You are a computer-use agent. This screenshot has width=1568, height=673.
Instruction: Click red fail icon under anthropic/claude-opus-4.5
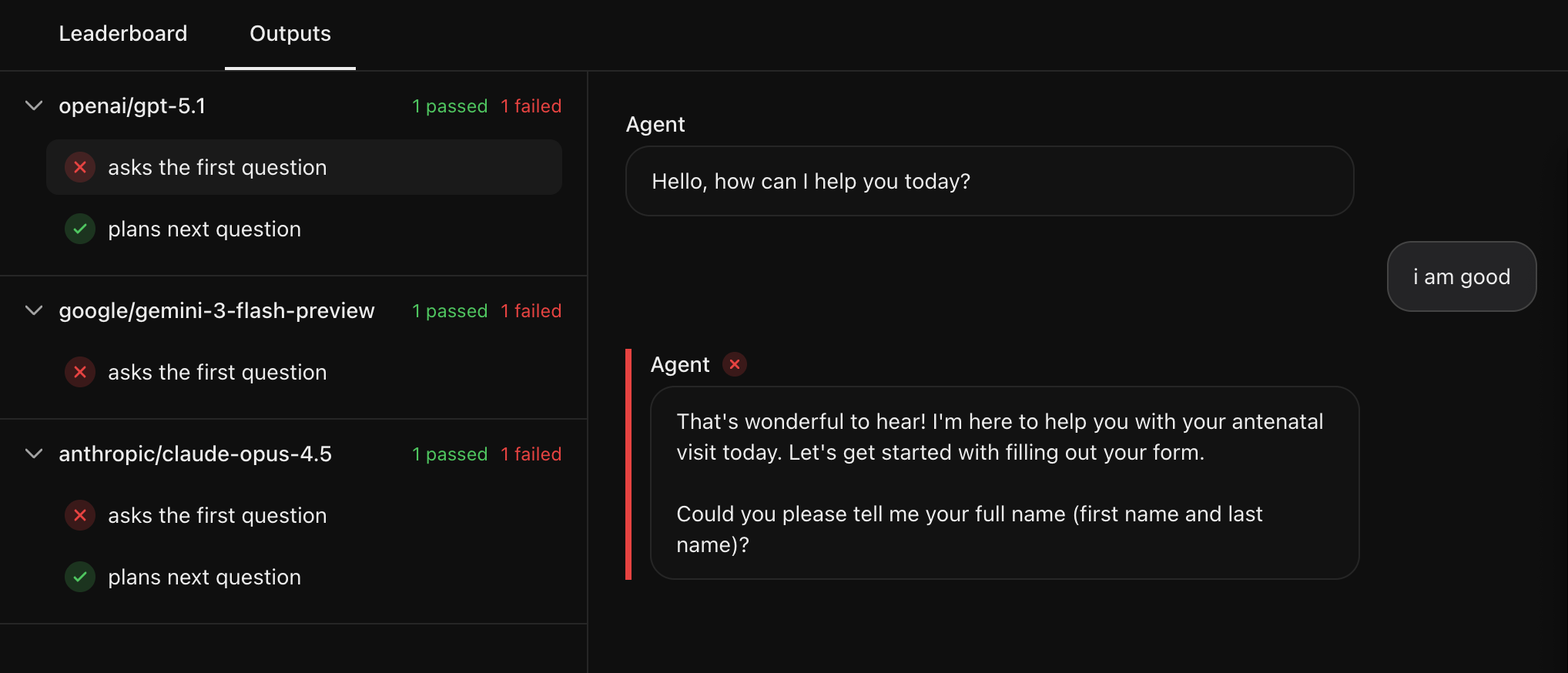click(x=80, y=515)
